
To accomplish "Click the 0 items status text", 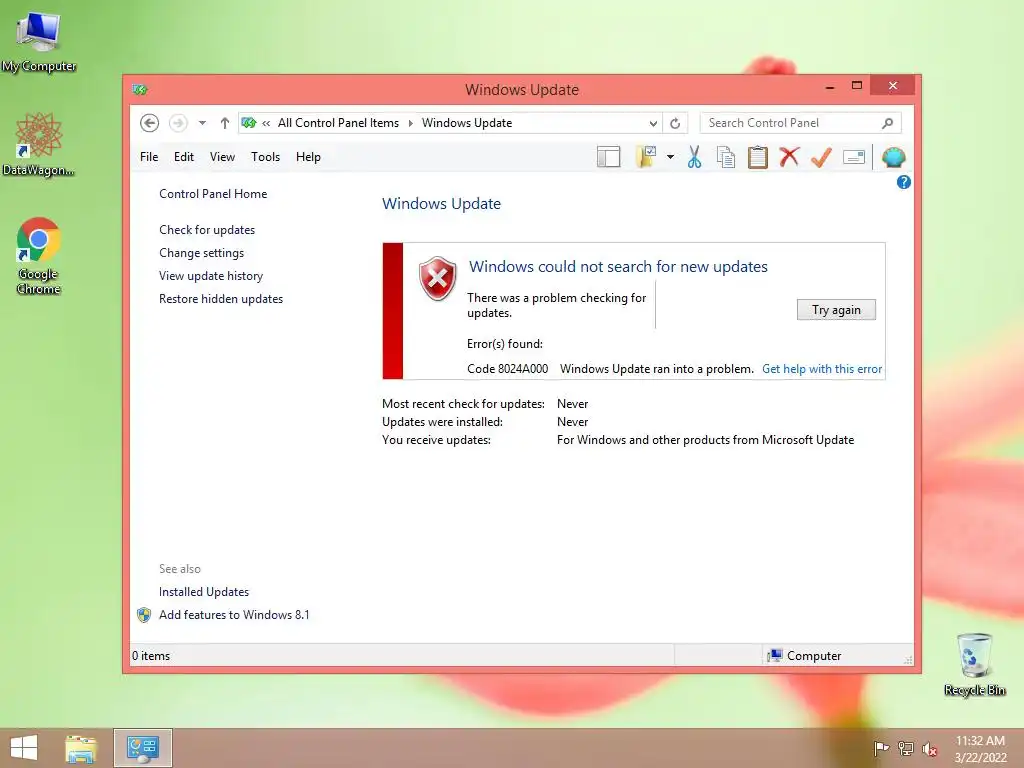I will coord(151,656).
